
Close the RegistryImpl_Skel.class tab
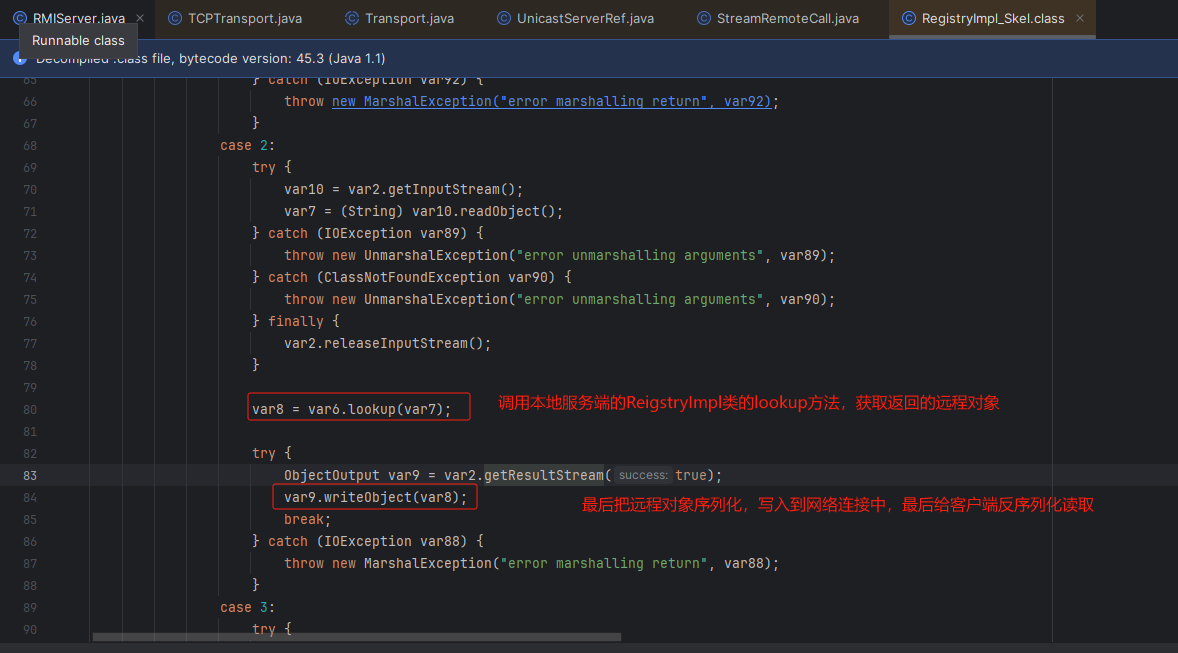tap(1080, 18)
